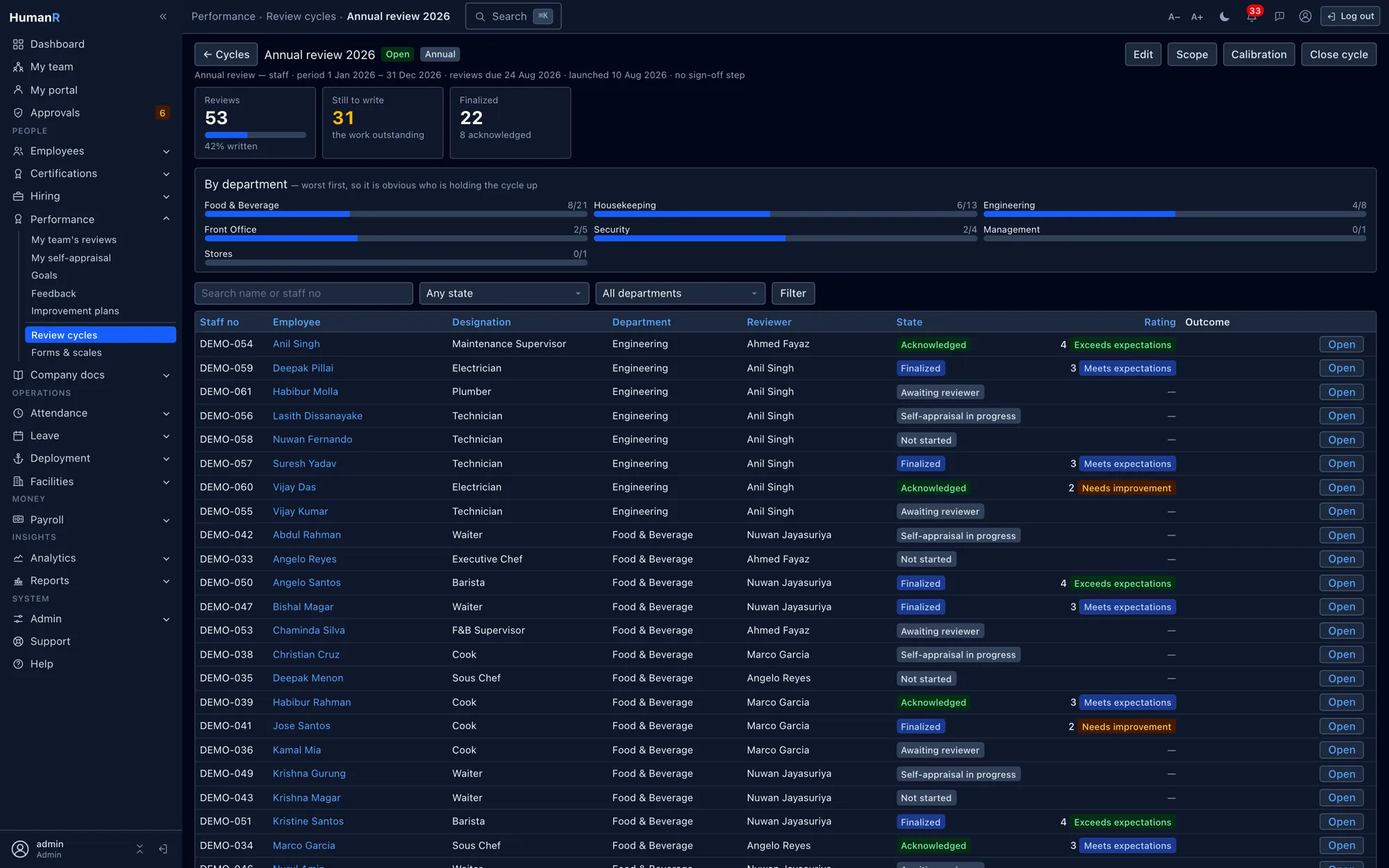Open review for DEMO-033 Angelo Reyes

click(x=1341, y=560)
